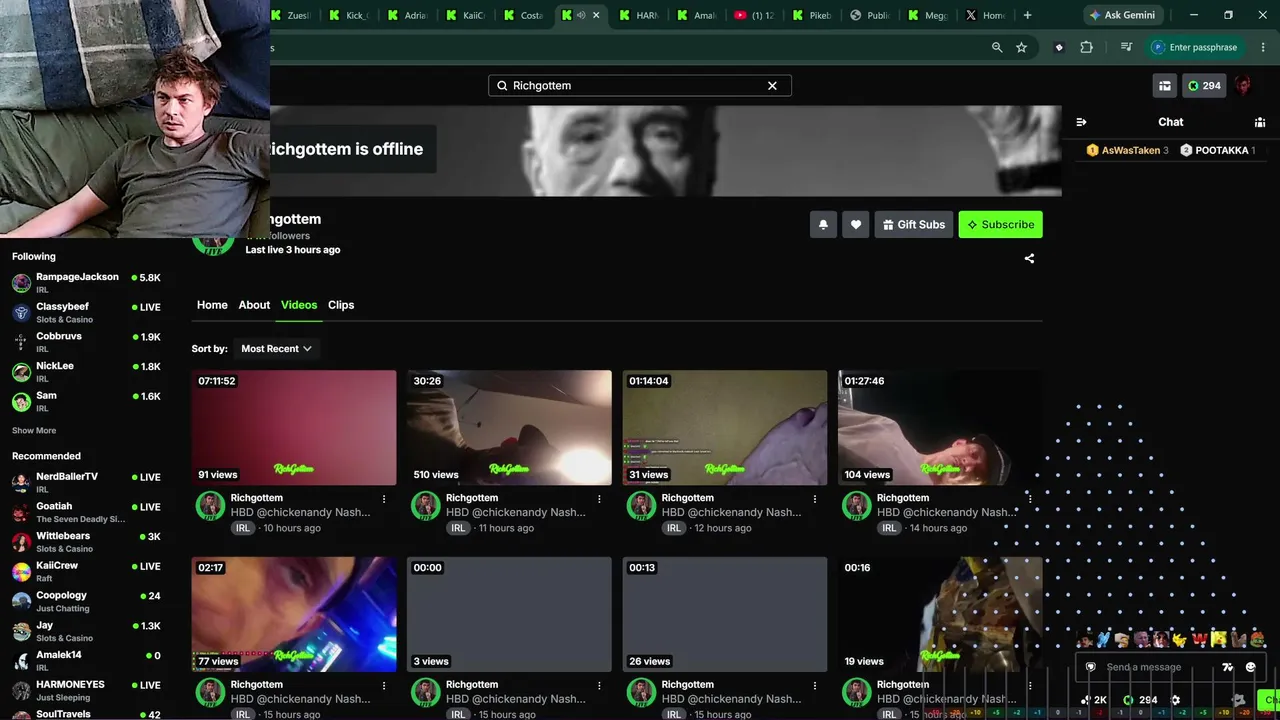Screen dimensions: 1280x720
Task: Click the green Subscribe button
Action: pyautogui.click(x=1000, y=225)
